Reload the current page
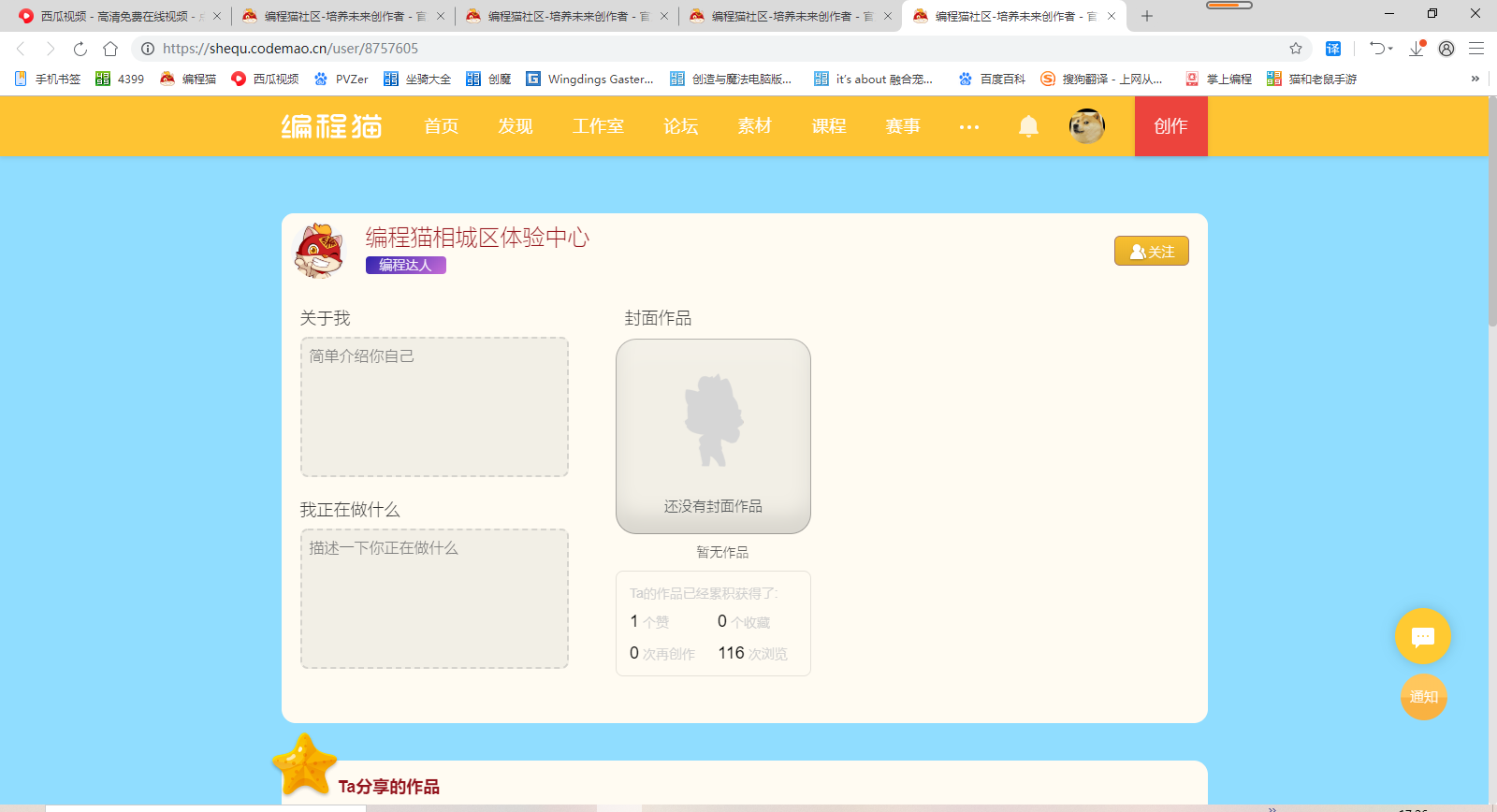 pos(80,49)
